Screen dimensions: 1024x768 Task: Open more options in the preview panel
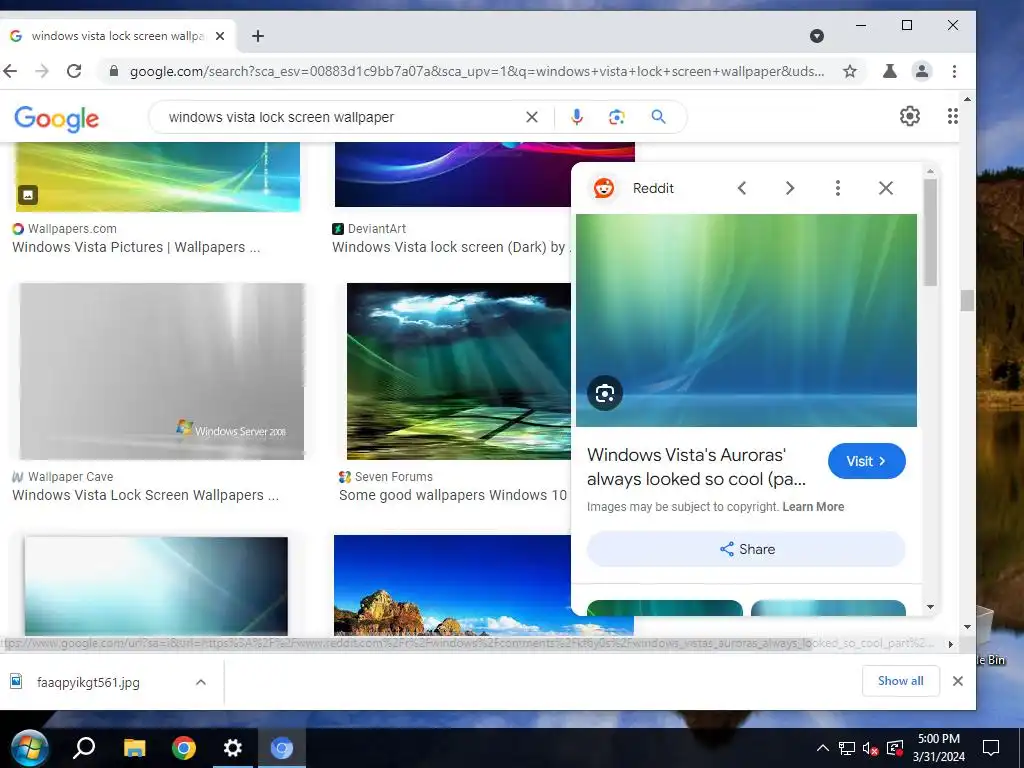(837, 188)
